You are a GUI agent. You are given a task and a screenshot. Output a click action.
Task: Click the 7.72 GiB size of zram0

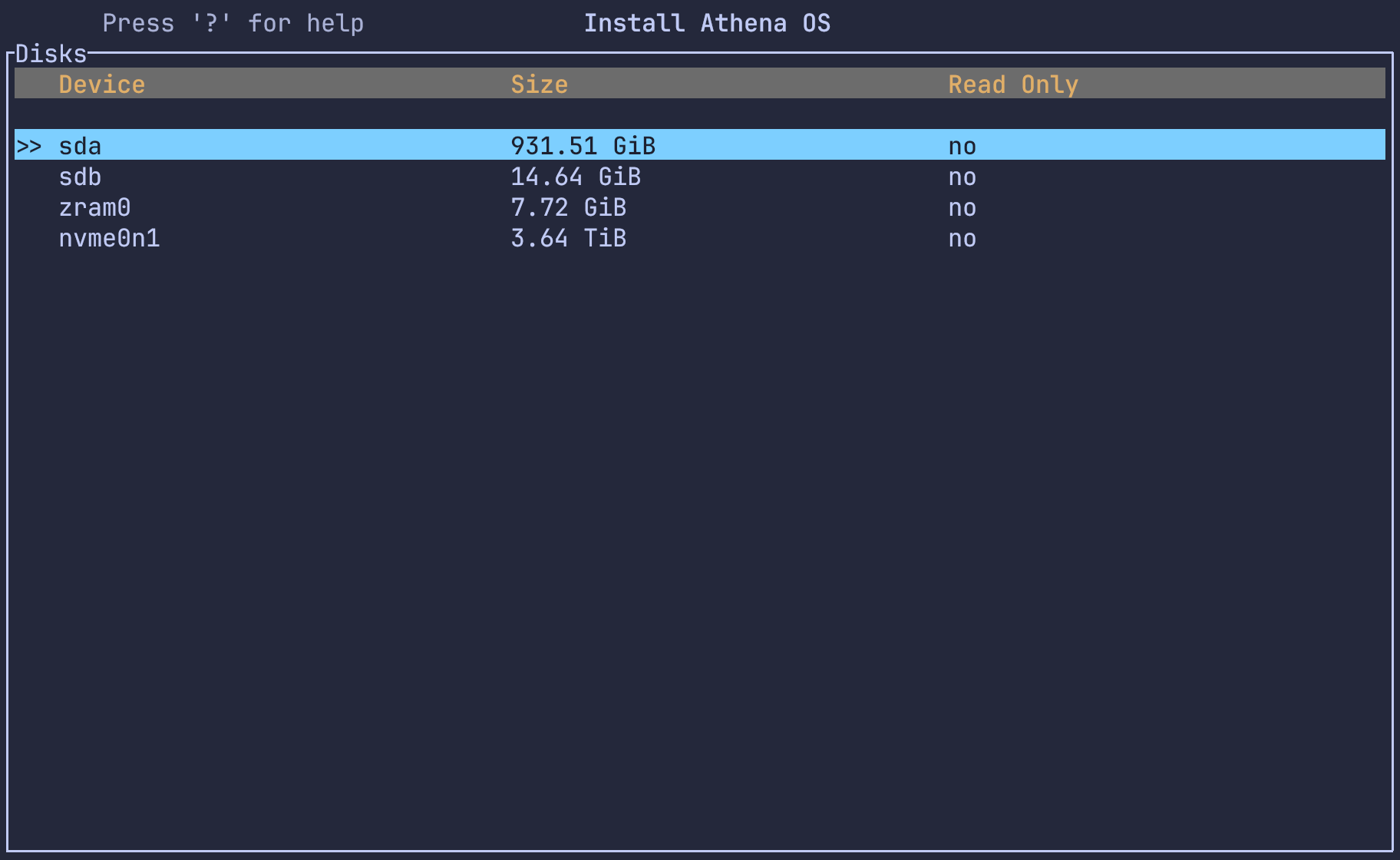pos(569,207)
